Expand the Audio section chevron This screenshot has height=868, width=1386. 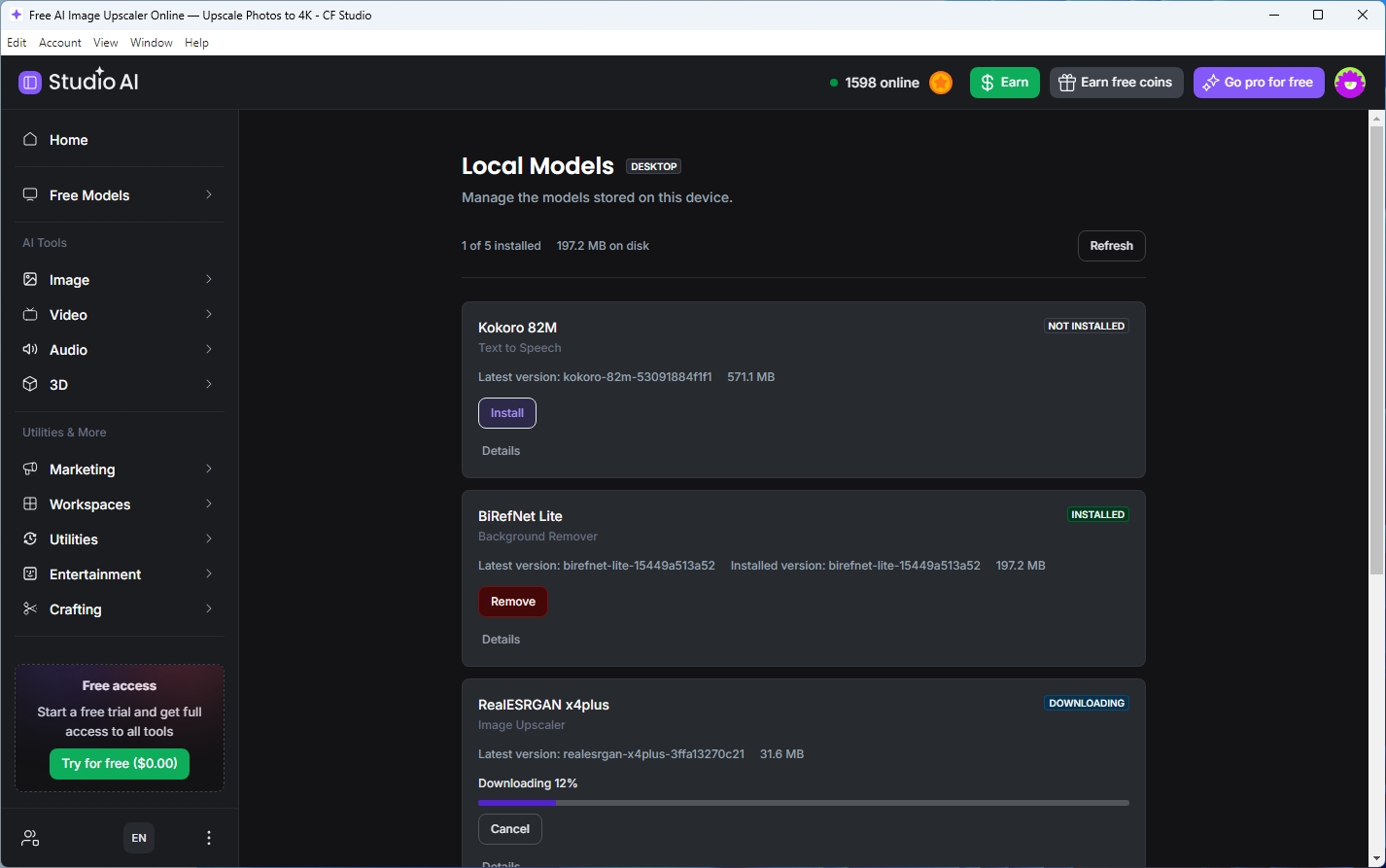[x=209, y=350]
